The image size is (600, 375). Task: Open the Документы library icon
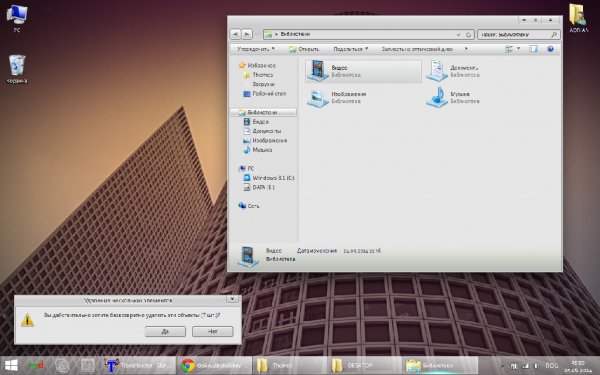point(437,71)
